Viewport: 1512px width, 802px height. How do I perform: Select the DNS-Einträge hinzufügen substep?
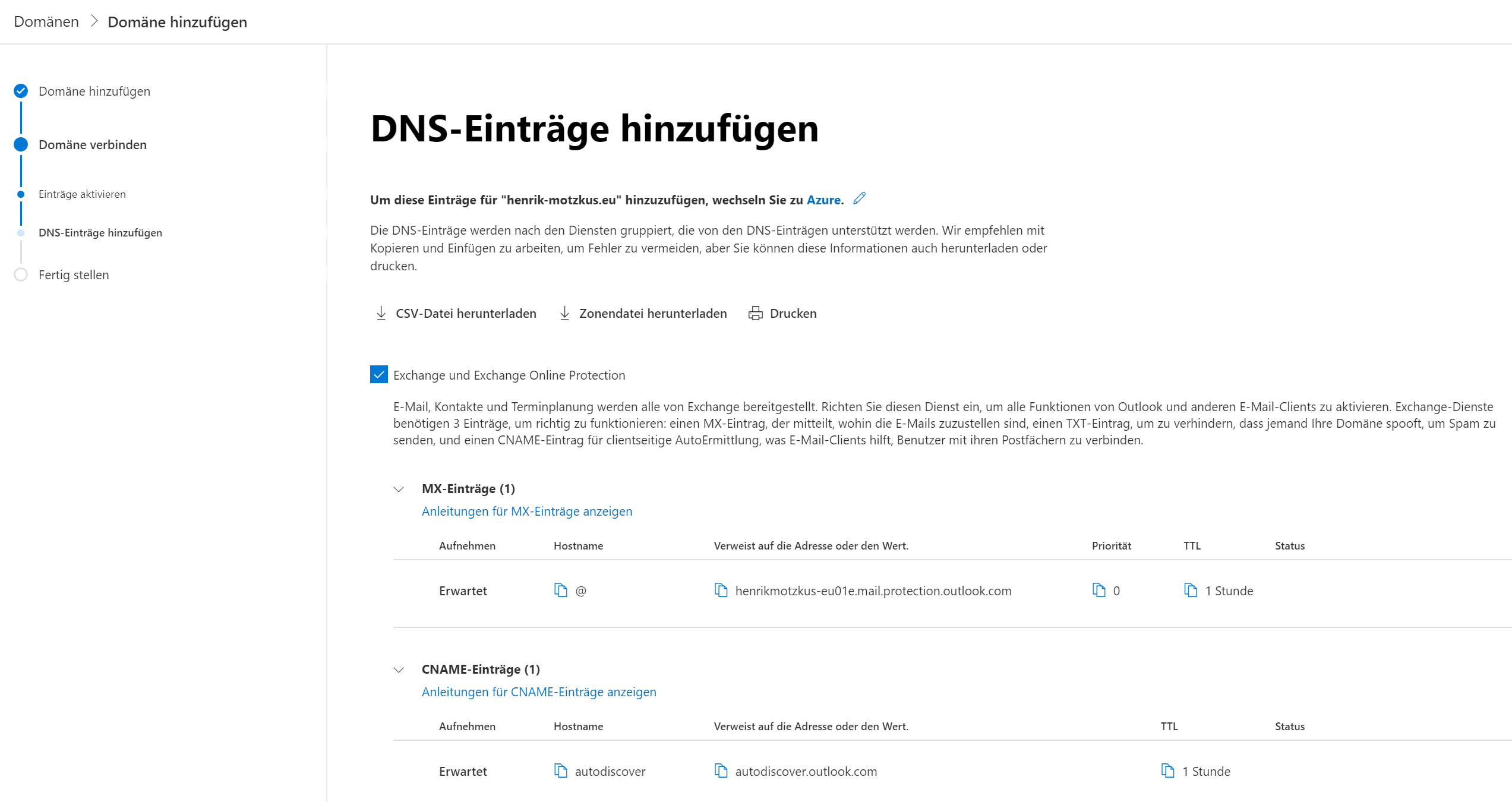tap(100, 233)
